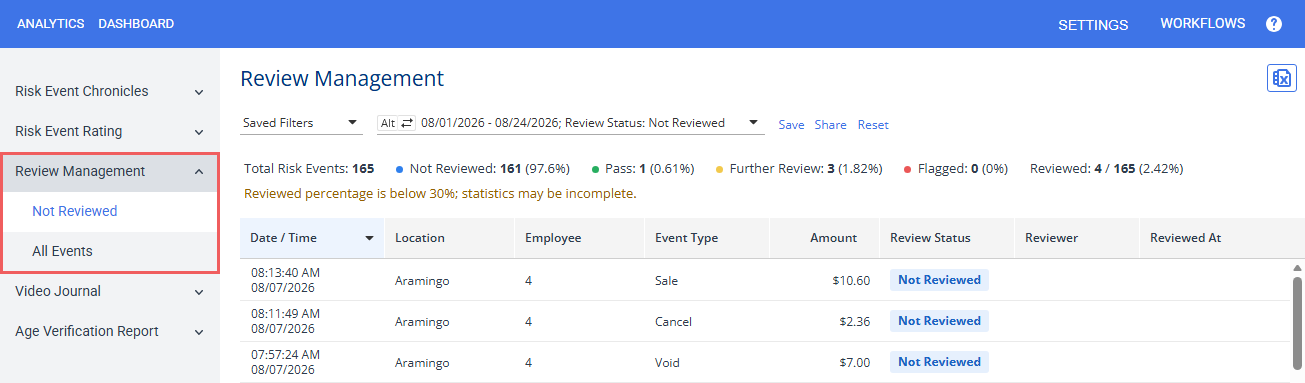Open the Workflows menu

tap(1203, 23)
